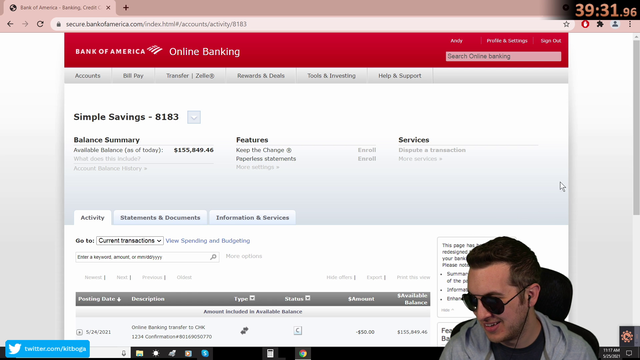
Task: Click the orange gear overlay icon
Action: tap(627, 336)
